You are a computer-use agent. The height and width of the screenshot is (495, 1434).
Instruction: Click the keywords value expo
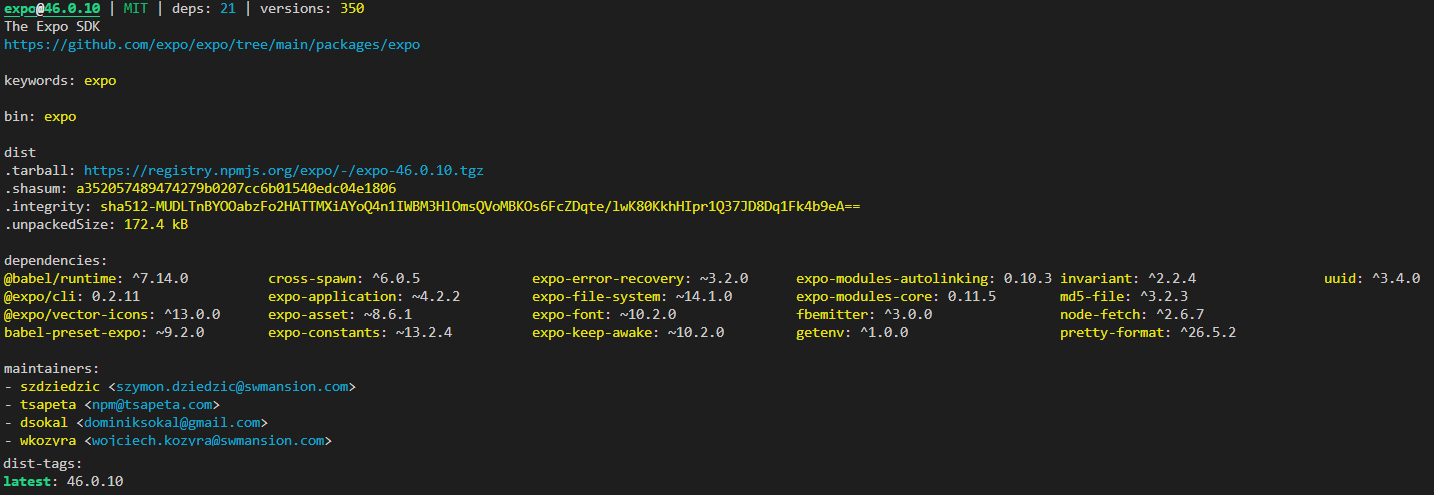pos(100,81)
